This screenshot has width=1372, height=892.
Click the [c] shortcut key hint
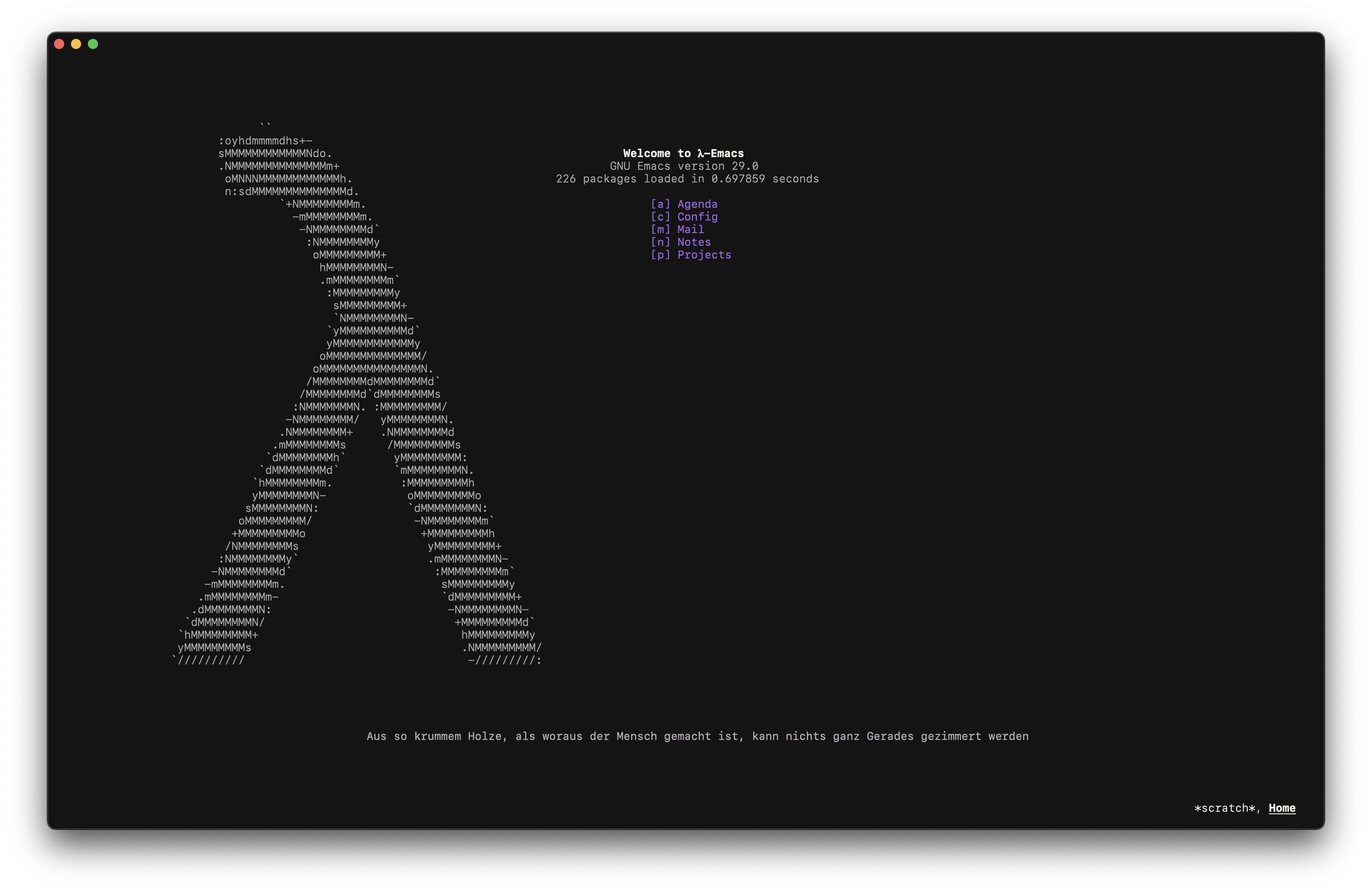(660, 217)
